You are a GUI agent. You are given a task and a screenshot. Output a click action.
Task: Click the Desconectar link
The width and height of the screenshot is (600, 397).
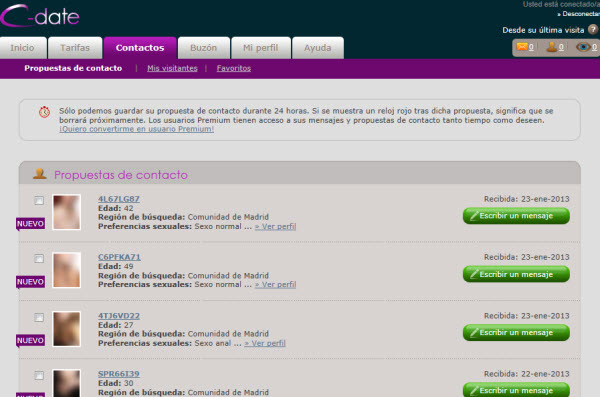578,14
